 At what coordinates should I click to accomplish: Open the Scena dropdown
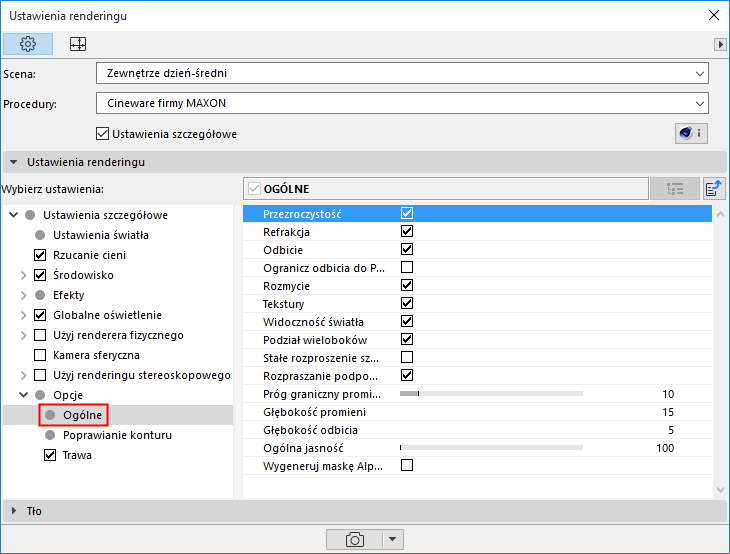point(402,74)
